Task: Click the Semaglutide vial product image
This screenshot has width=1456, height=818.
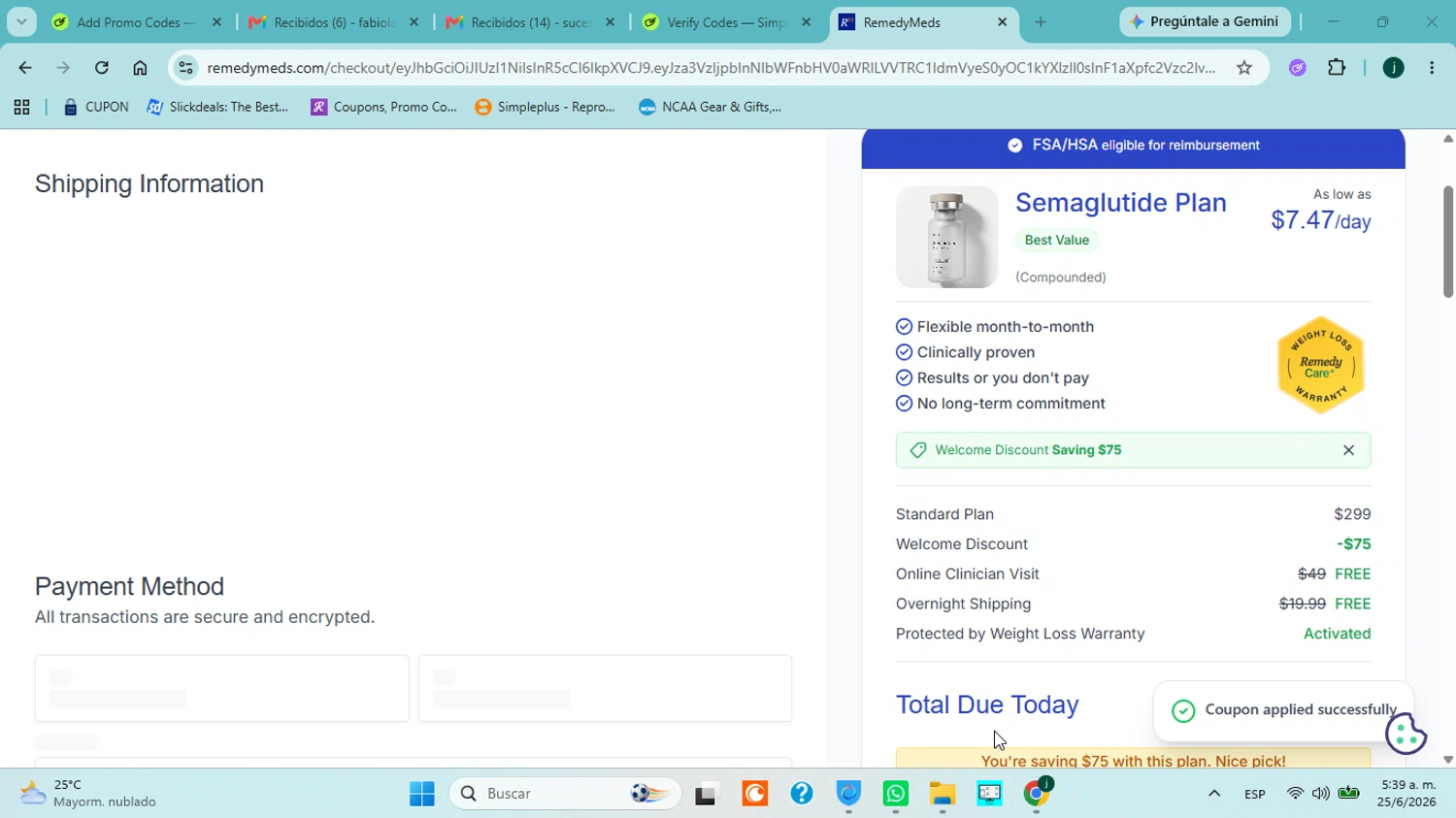Action: click(946, 237)
